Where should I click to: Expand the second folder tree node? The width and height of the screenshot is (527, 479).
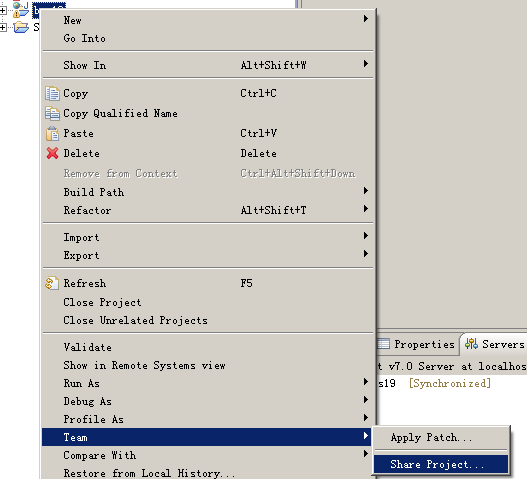click(3, 27)
